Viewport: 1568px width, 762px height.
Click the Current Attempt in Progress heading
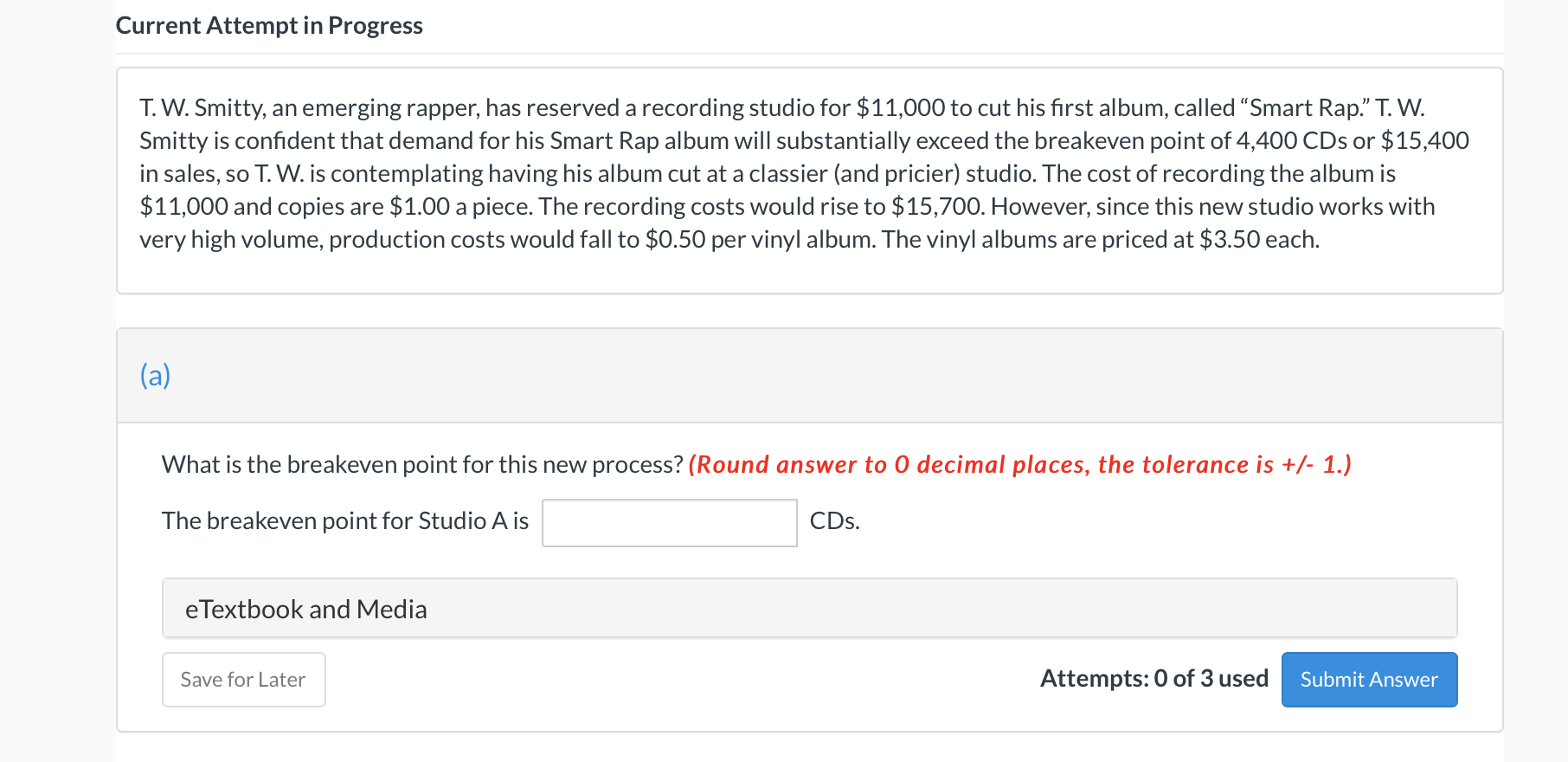pos(269,26)
